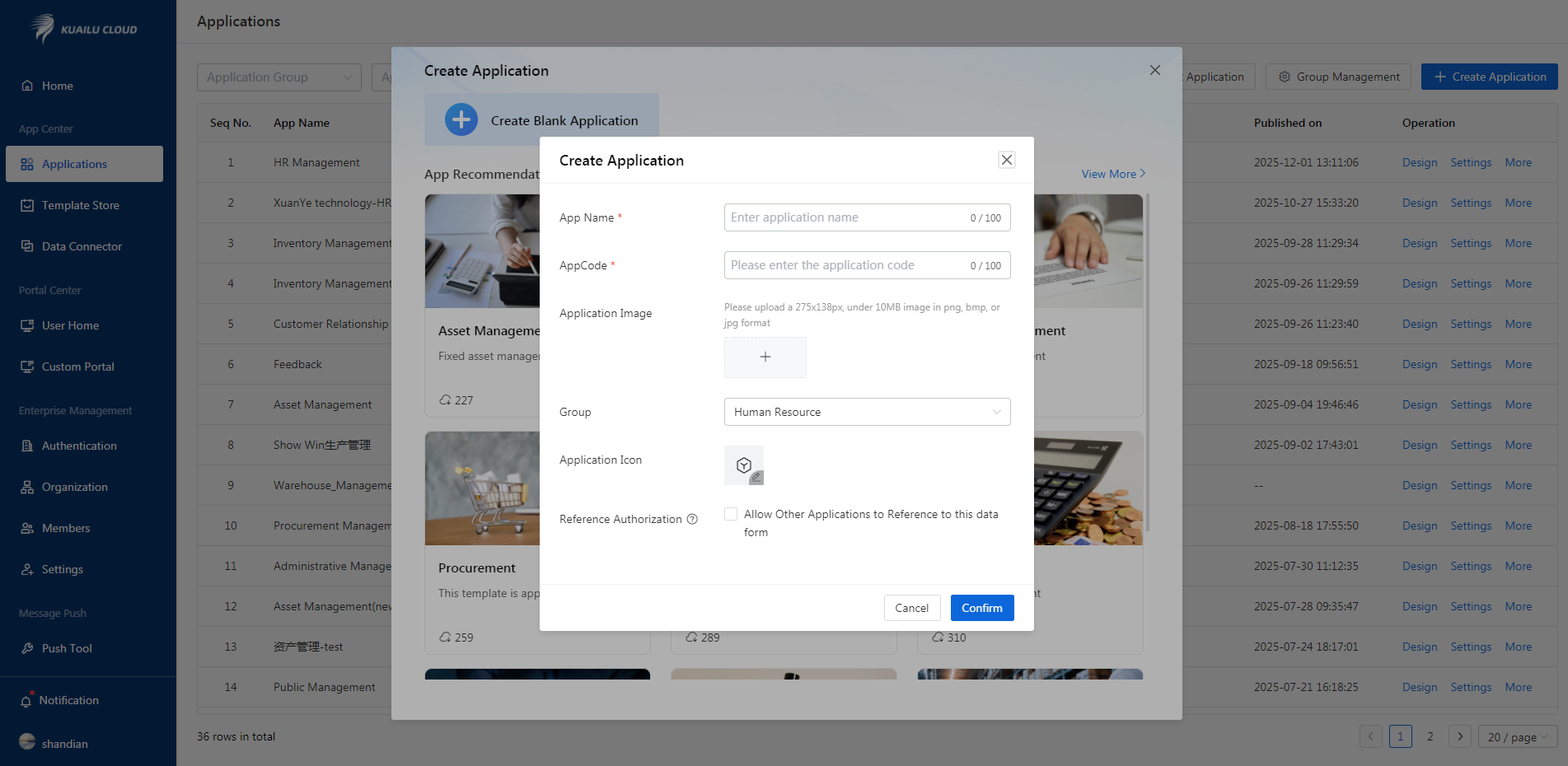The height and width of the screenshot is (766, 1568).
Task: Click the Home icon in sidebar
Action: 27,86
